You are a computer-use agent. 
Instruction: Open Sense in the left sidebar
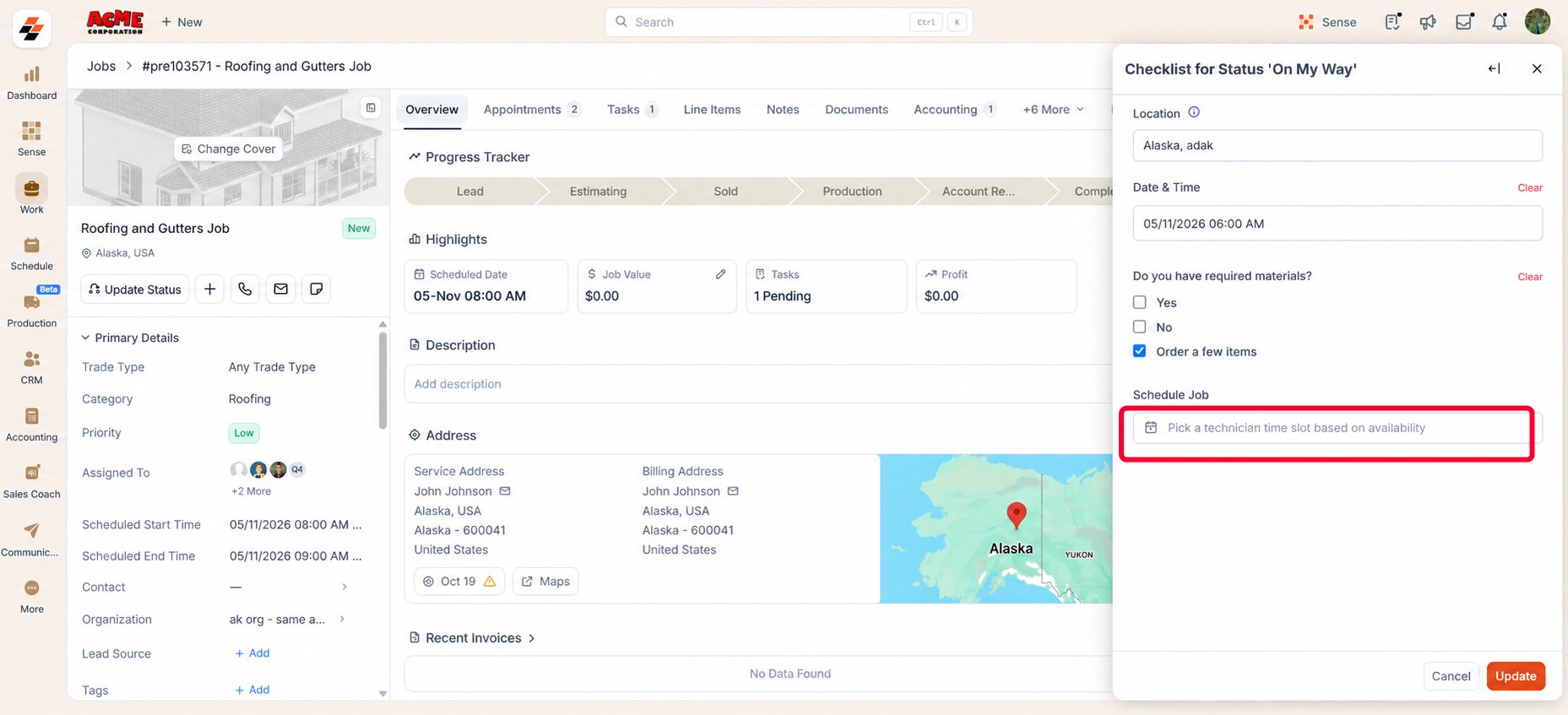tap(31, 139)
